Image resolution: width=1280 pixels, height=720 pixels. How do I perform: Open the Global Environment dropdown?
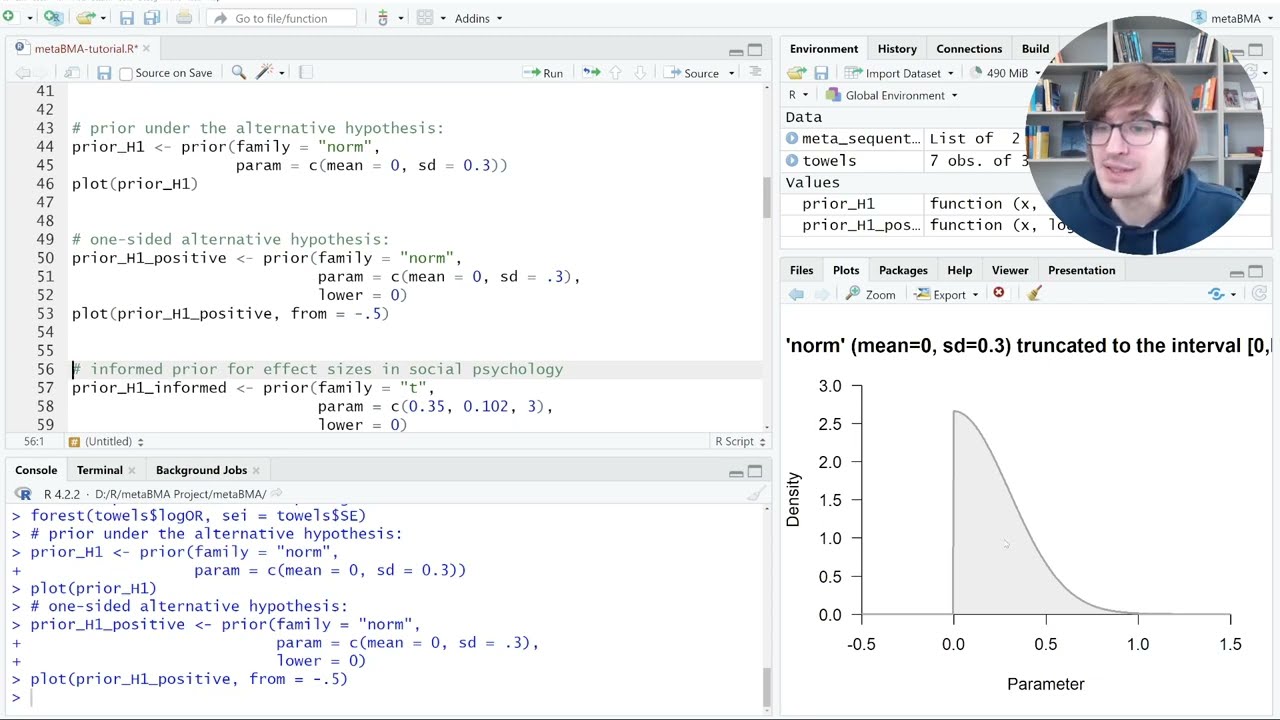click(x=892, y=95)
